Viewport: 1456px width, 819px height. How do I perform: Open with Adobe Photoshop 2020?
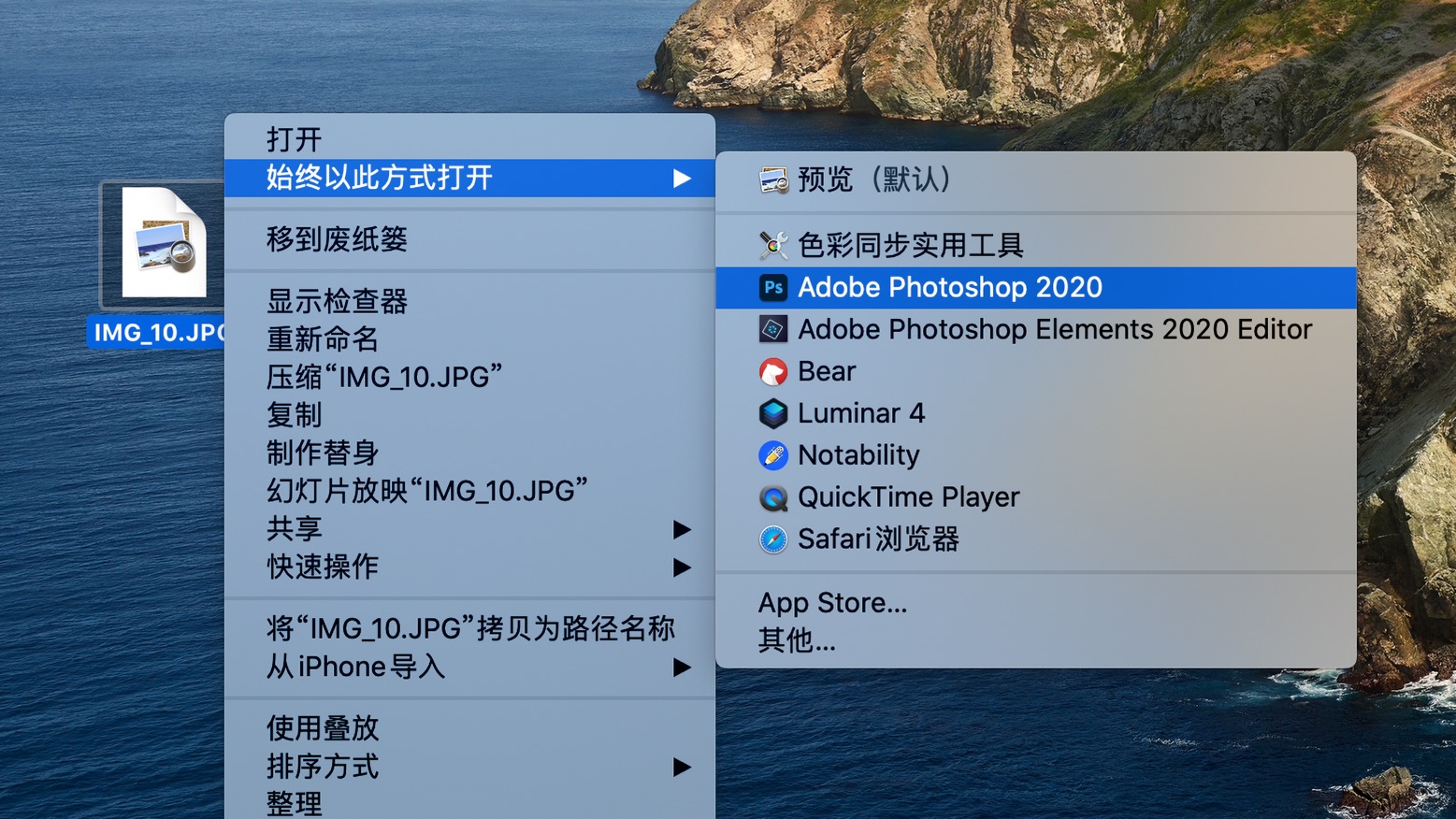1036,287
